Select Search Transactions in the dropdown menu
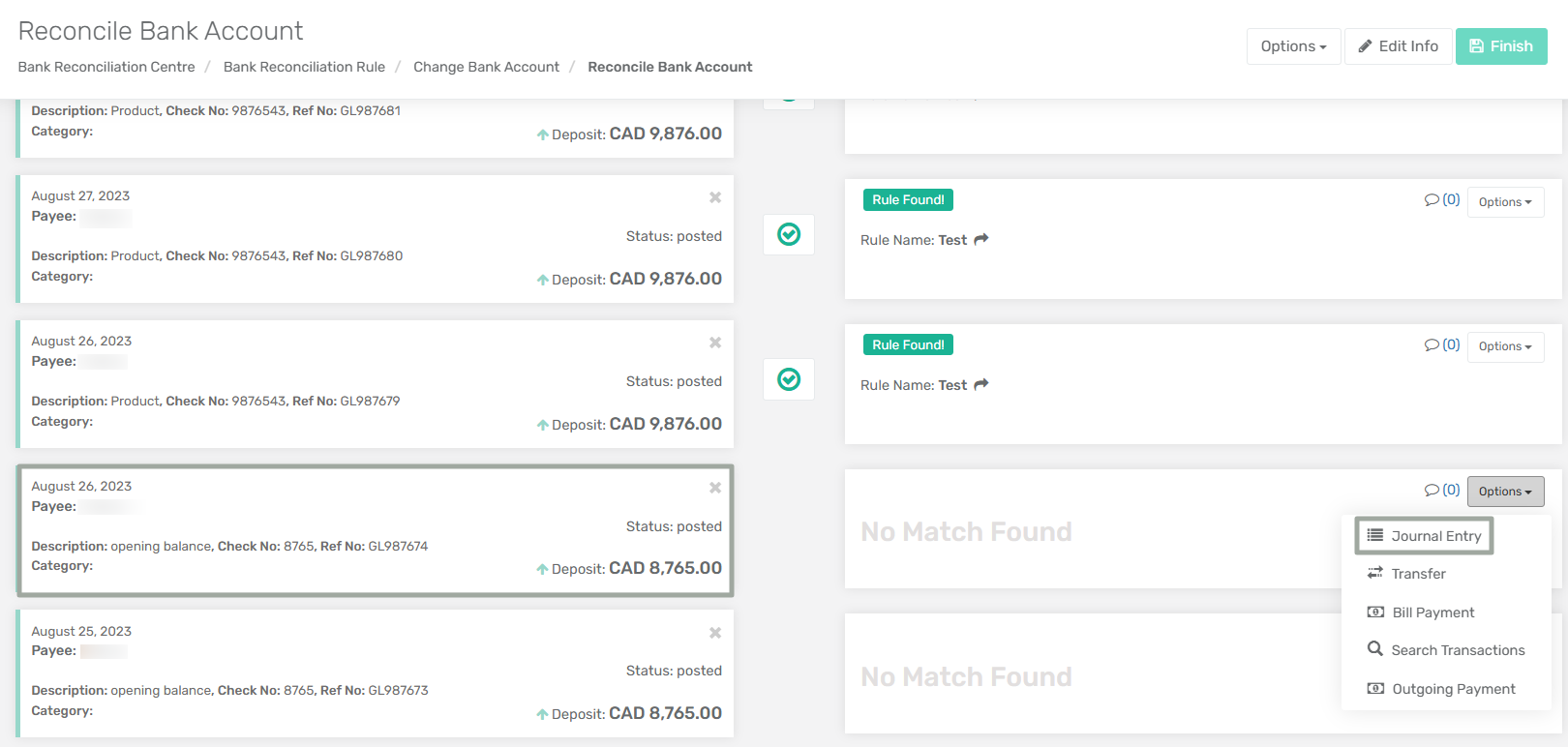 1446,650
